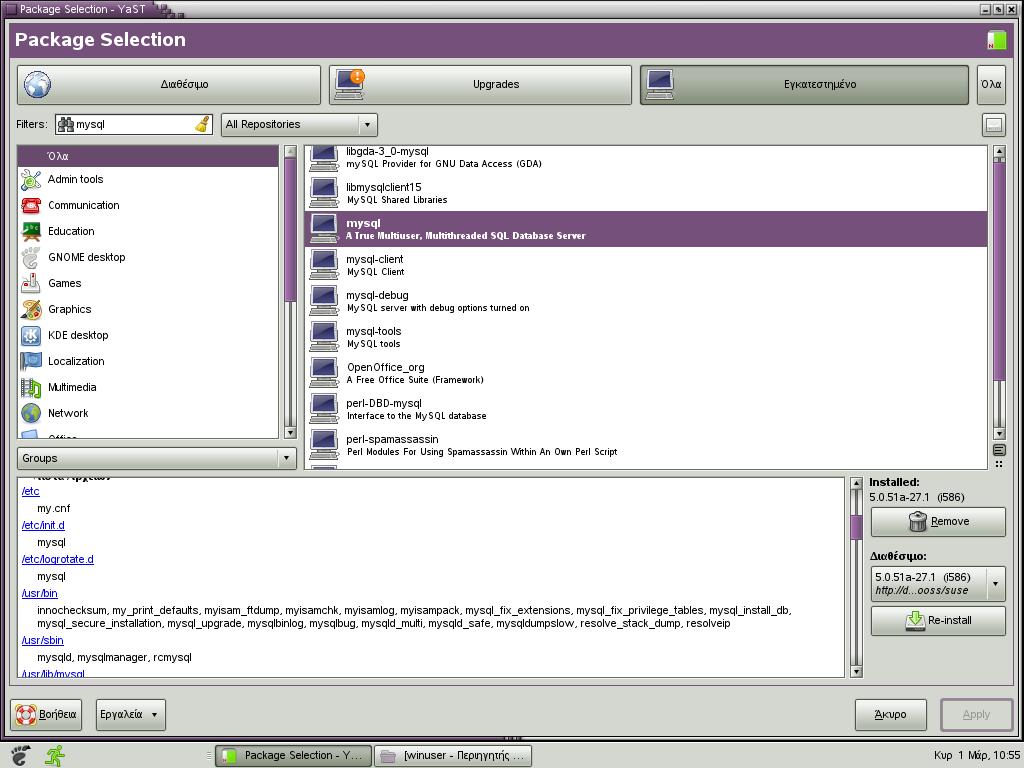
Task: Switch to the Εγκατεστημένο tab
Action: tap(805, 84)
